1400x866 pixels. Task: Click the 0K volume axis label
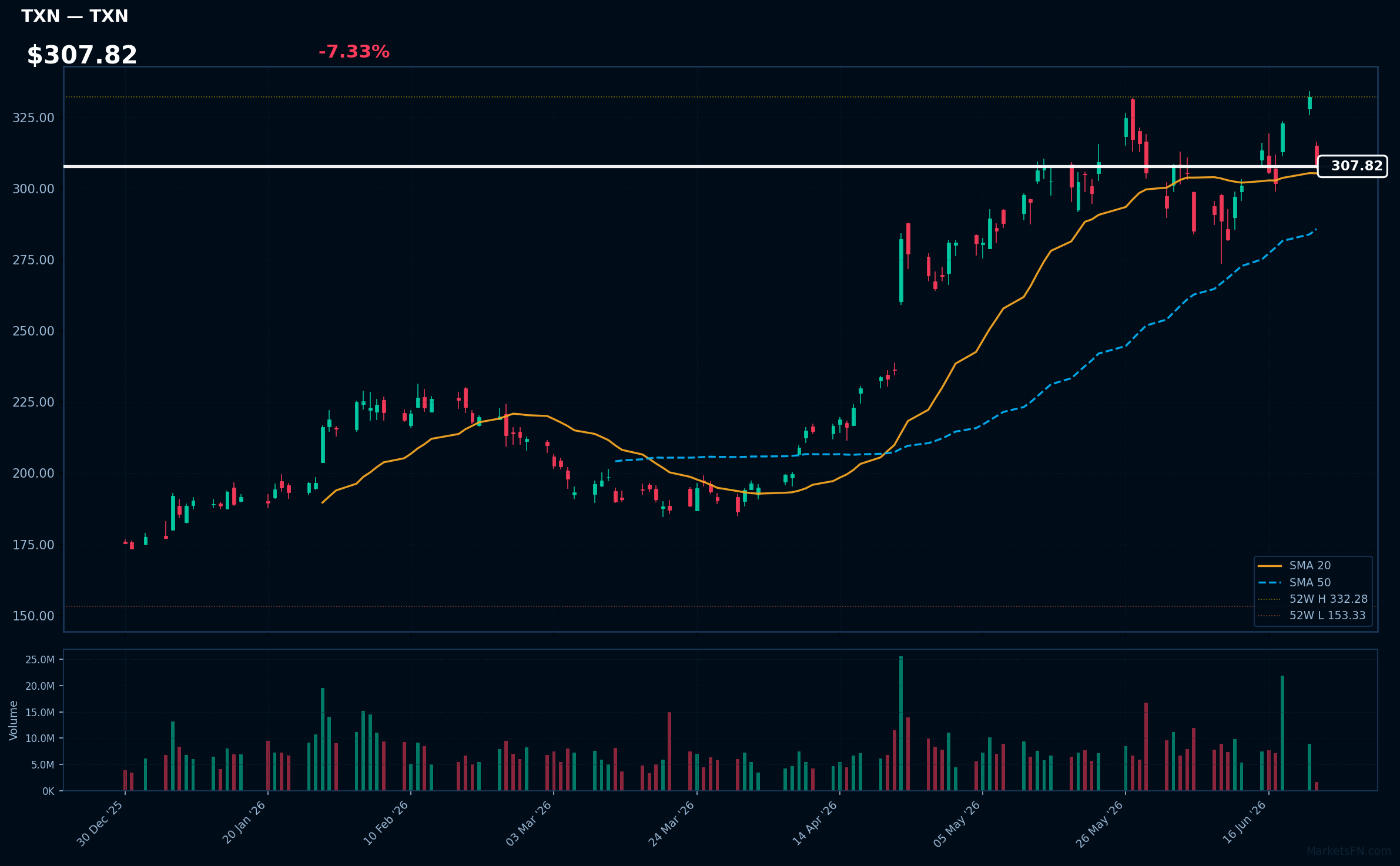click(x=48, y=791)
